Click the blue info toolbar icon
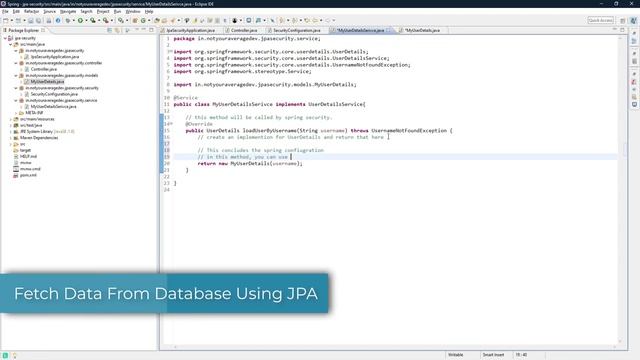This screenshot has height=360, width=640. pos(58,20)
